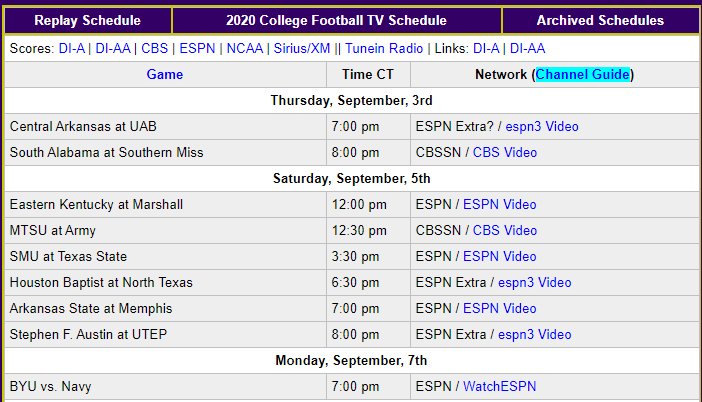Open CBS Video for South Alabama game
This screenshot has height=402, width=702.
coord(505,153)
